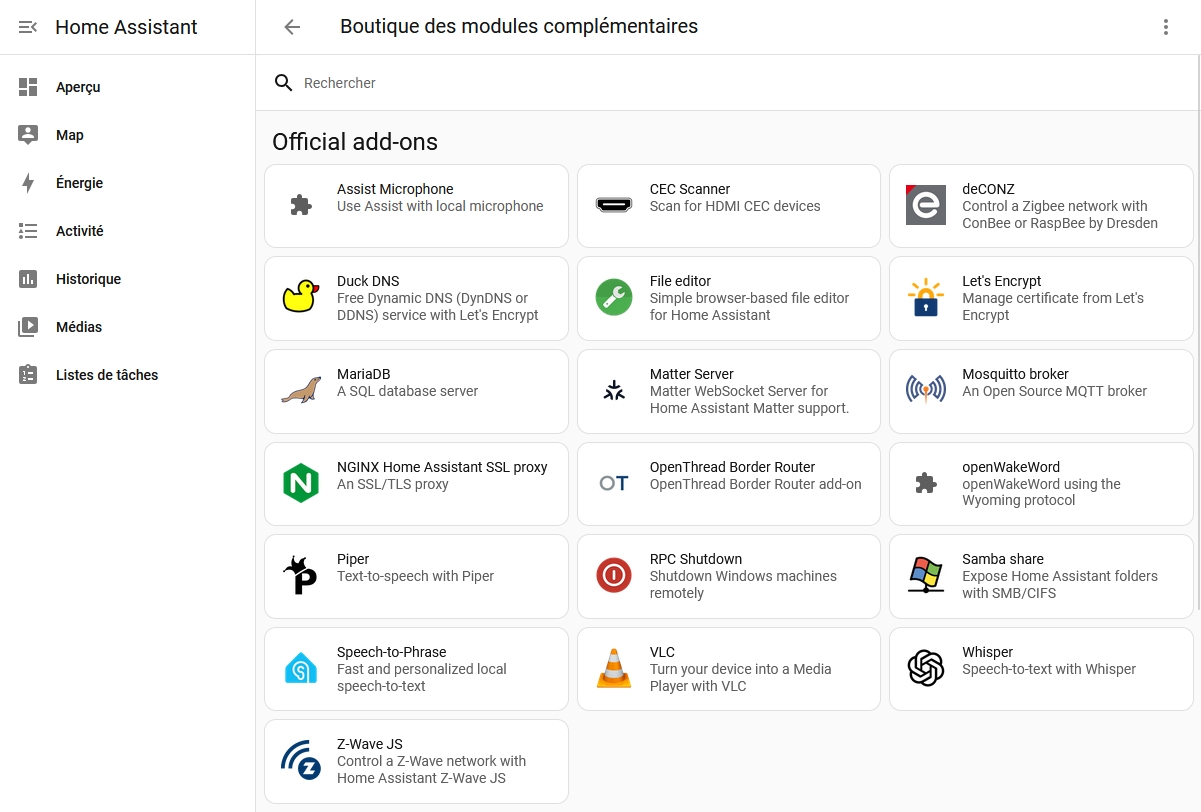The width and height of the screenshot is (1201, 812).
Task: Click the Z-Wave JS logo icon
Action: coord(300,760)
